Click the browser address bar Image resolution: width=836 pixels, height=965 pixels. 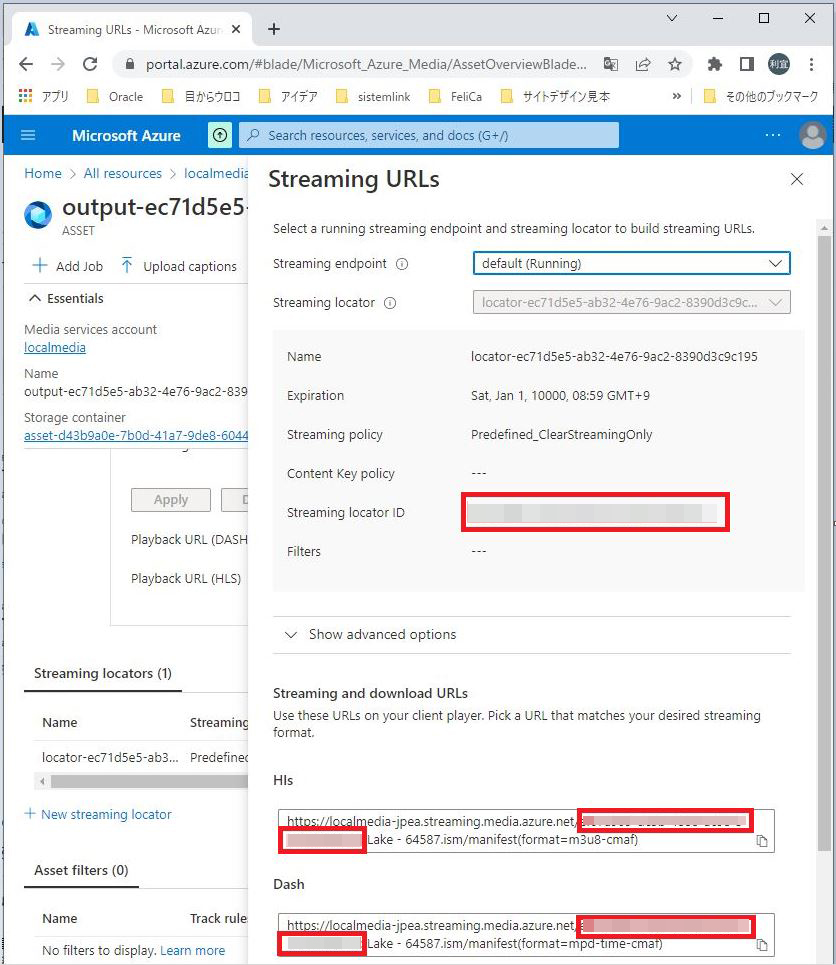(366, 64)
